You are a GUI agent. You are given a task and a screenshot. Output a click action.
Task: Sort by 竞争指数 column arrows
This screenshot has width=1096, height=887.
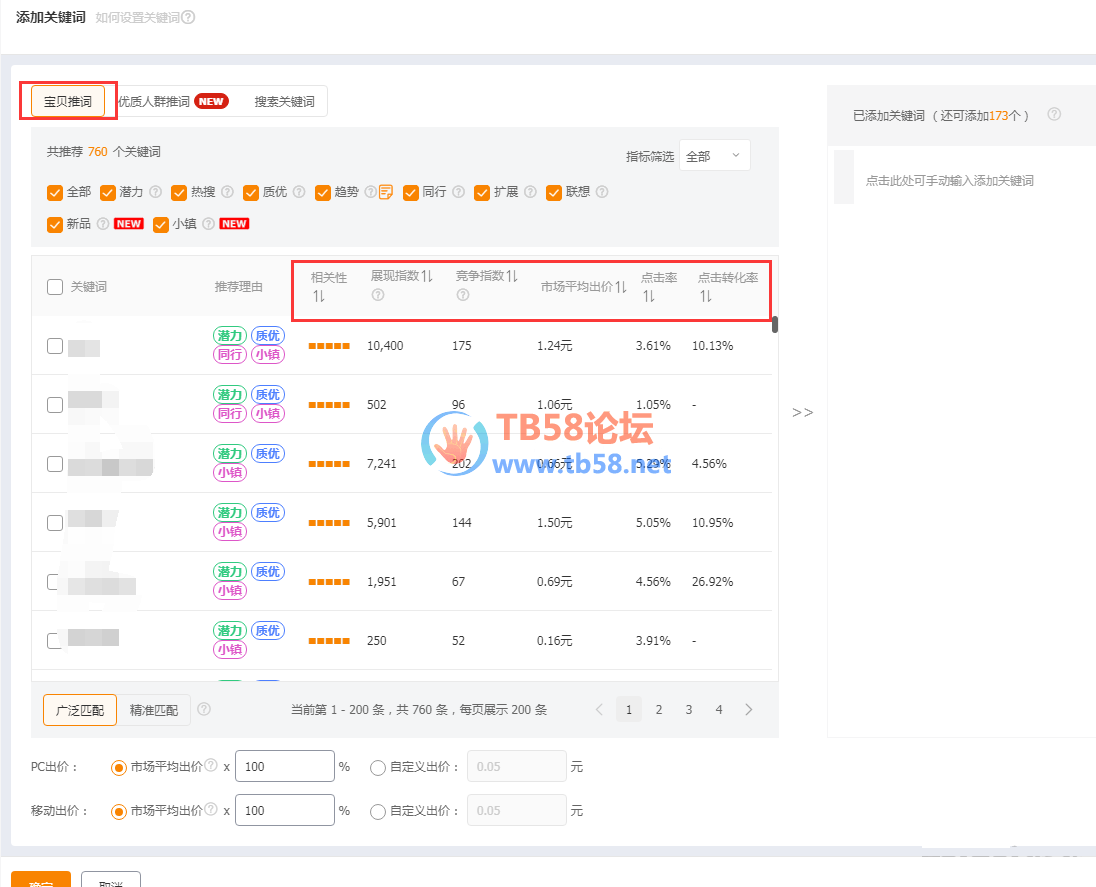(512, 276)
